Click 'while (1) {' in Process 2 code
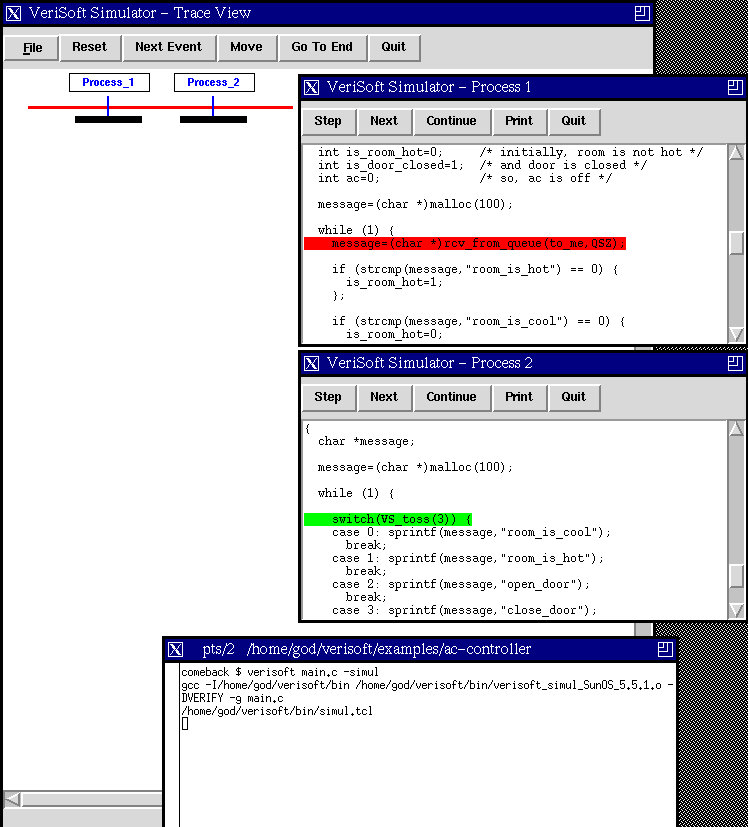 [x=356, y=494]
